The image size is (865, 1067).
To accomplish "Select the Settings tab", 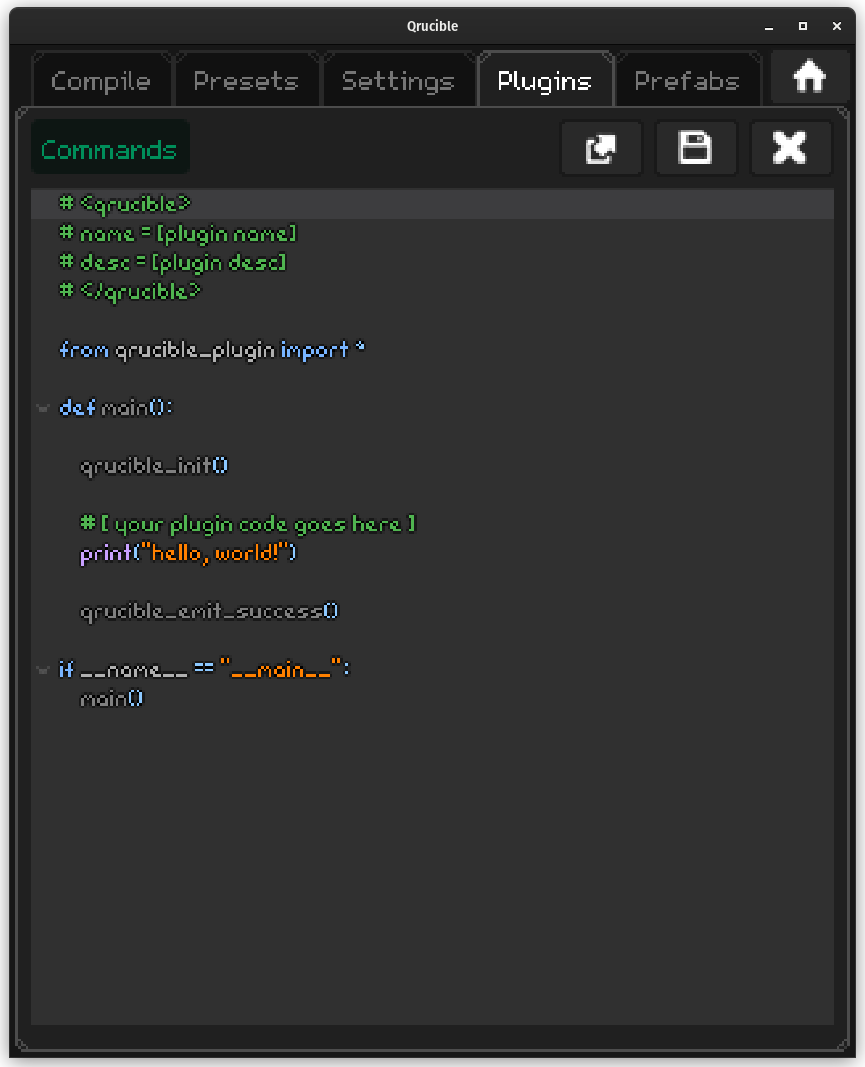I will click(397, 81).
